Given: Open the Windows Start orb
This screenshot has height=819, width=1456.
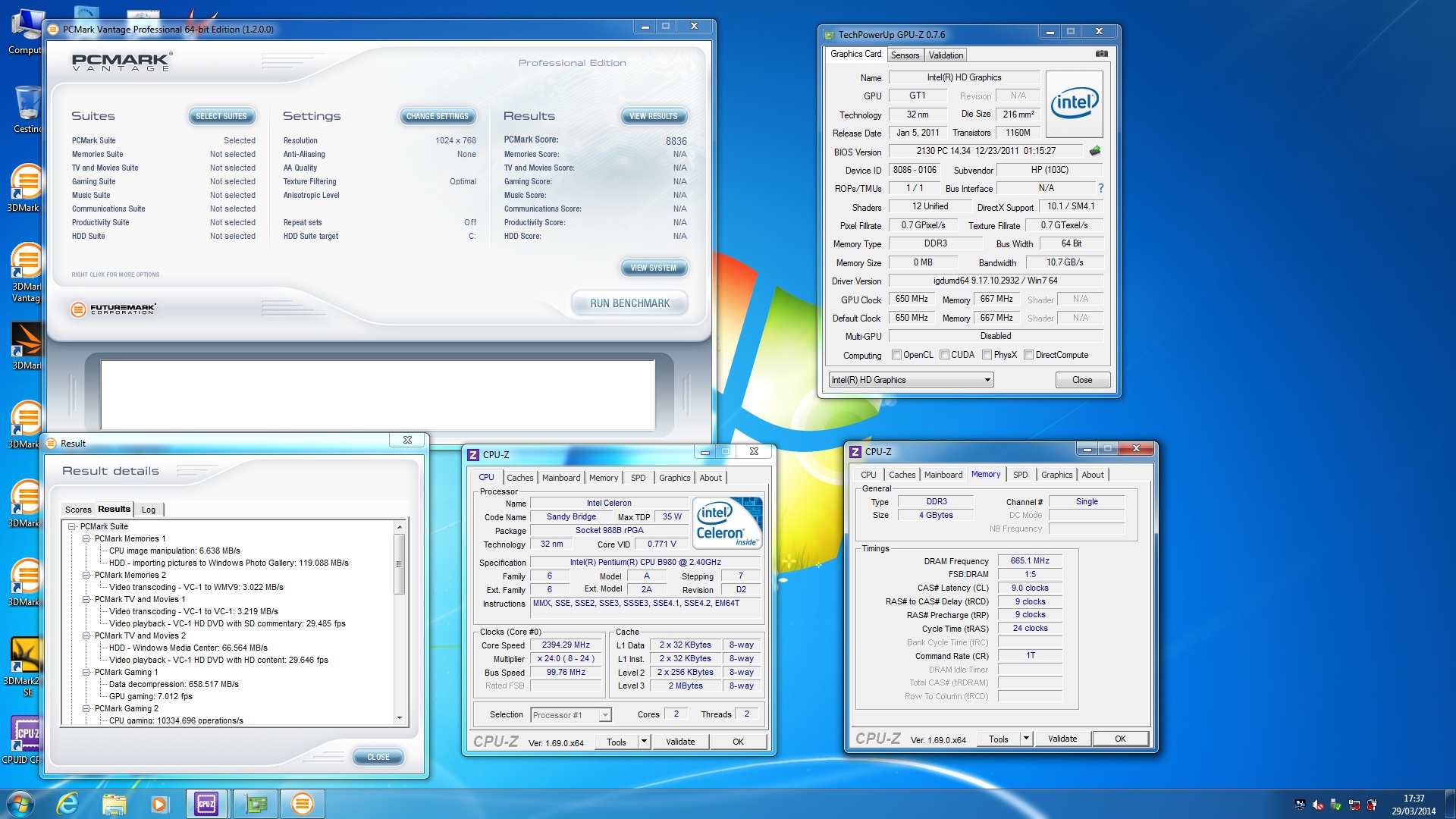Looking at the screenshot, I should 20,804.
